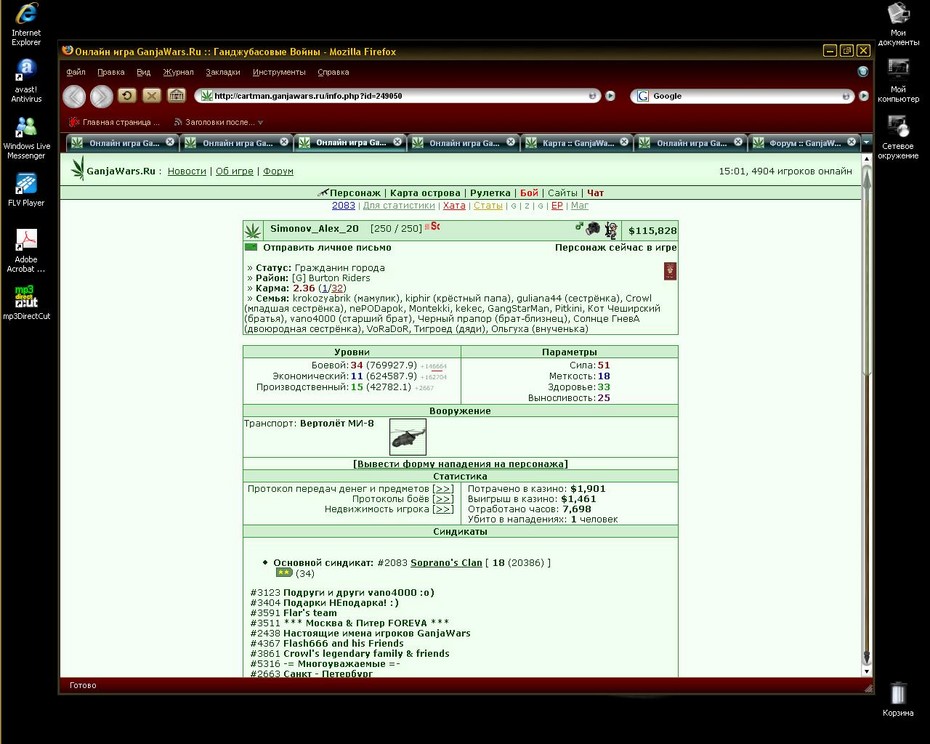Open mp3DirectCut desktop icon
The width and height of the screenshot is (930, 744).
point(26,303)
